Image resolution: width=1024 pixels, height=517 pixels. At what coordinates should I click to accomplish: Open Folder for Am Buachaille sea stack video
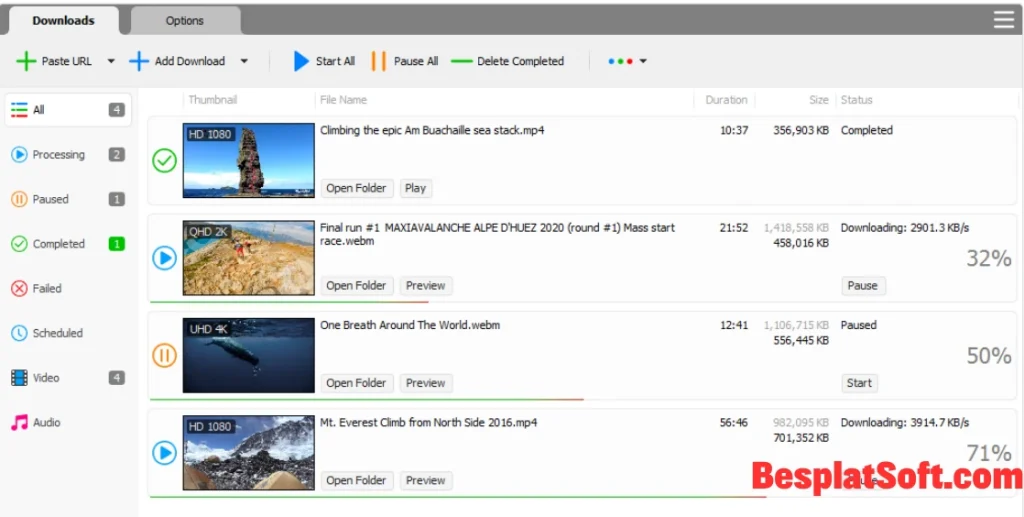tap(357, 188)
